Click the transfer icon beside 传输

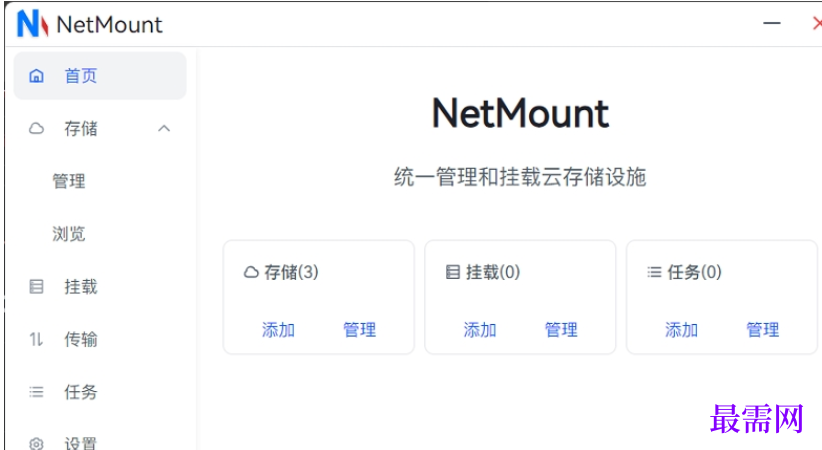[36, 339]
